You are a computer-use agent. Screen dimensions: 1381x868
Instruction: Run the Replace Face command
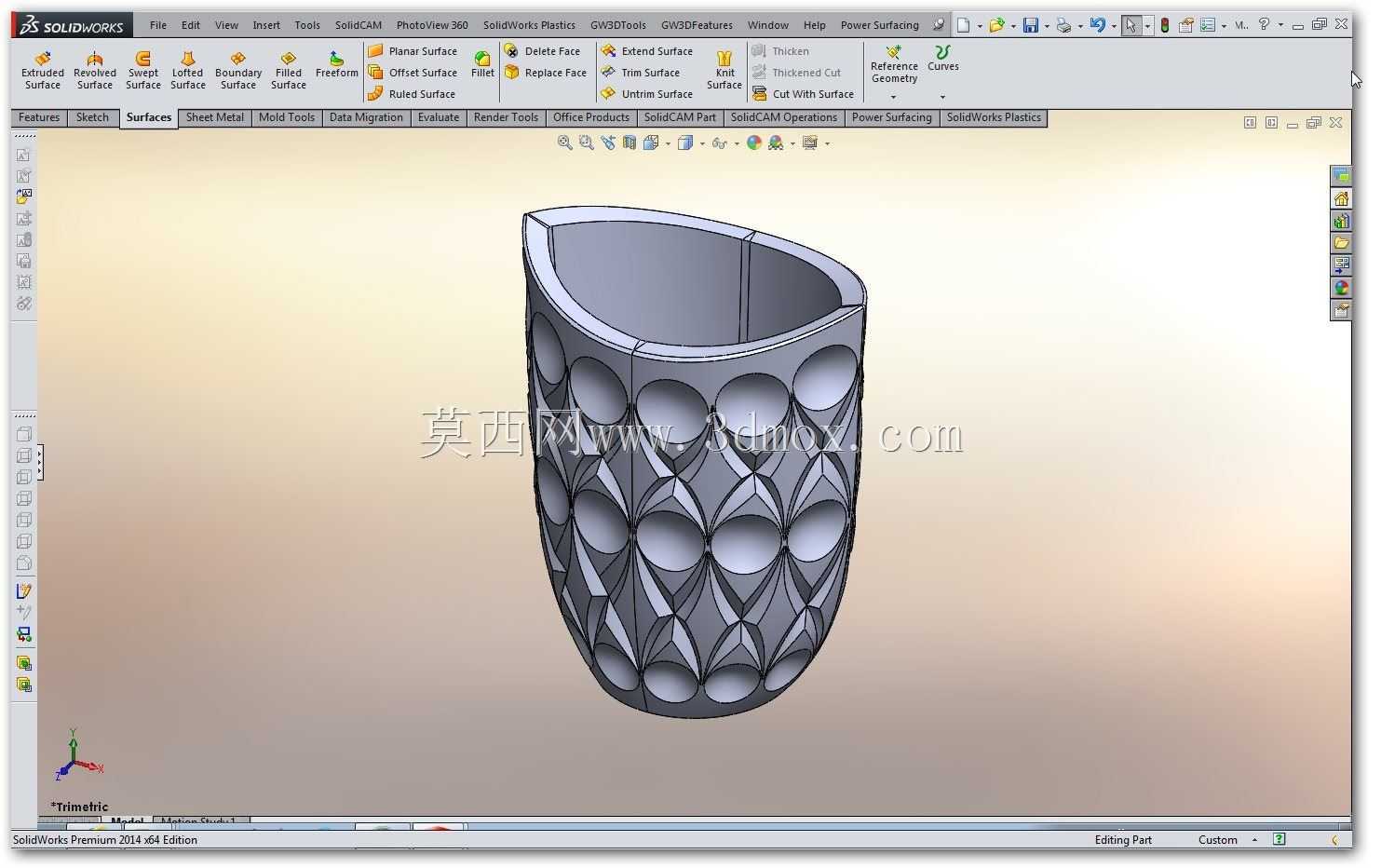(546, 73)
